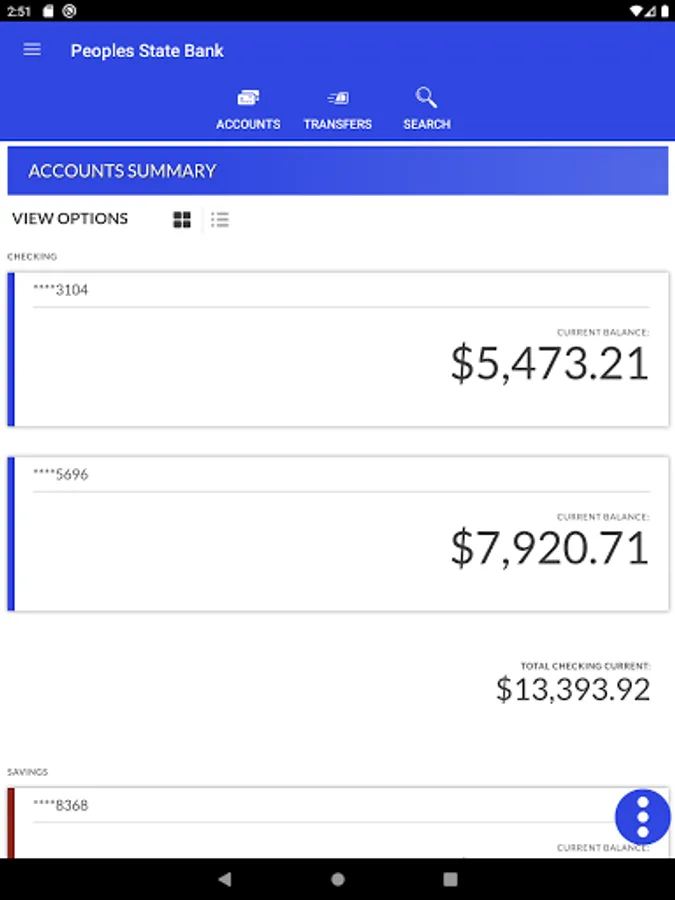Click the $7,920.71 balance amount
Viewport: 675px width, 900px height.
[x=550, y=549]
